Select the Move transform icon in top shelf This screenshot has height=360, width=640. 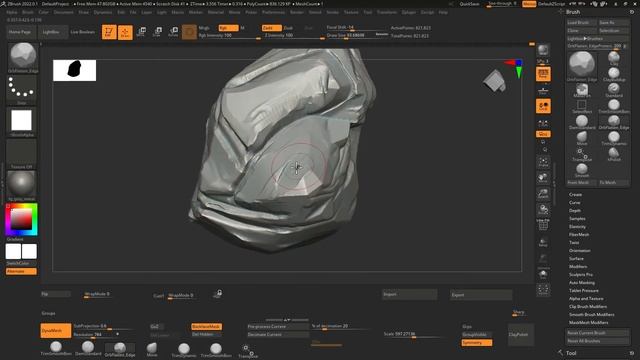(x=141, y=32)
